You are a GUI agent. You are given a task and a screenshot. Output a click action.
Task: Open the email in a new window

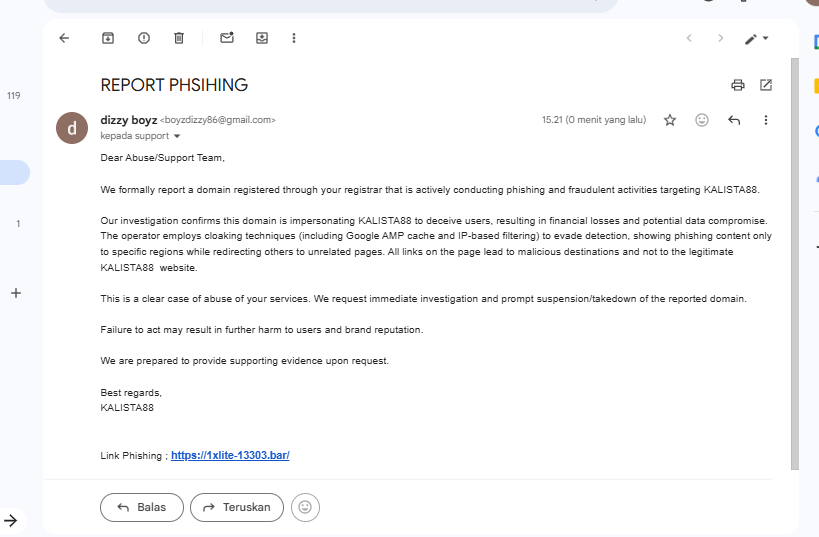click(766, 85)
